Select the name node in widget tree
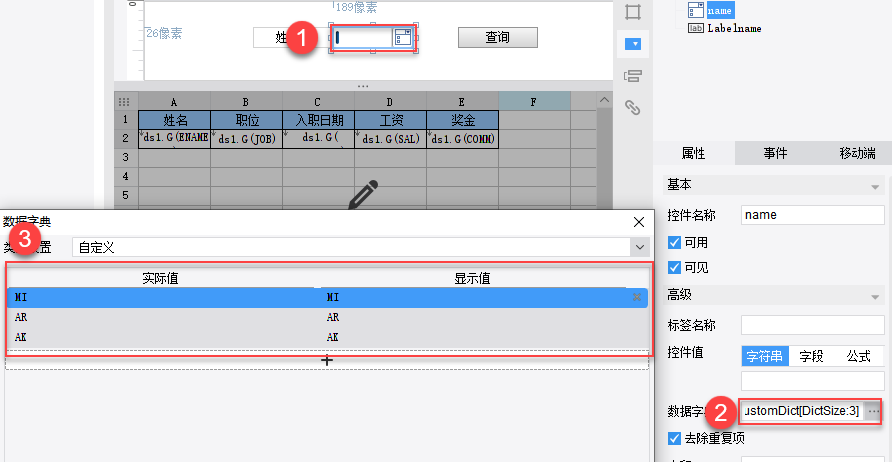The height and width of the screenshot is (462, 892). click(x=720, y=10)
